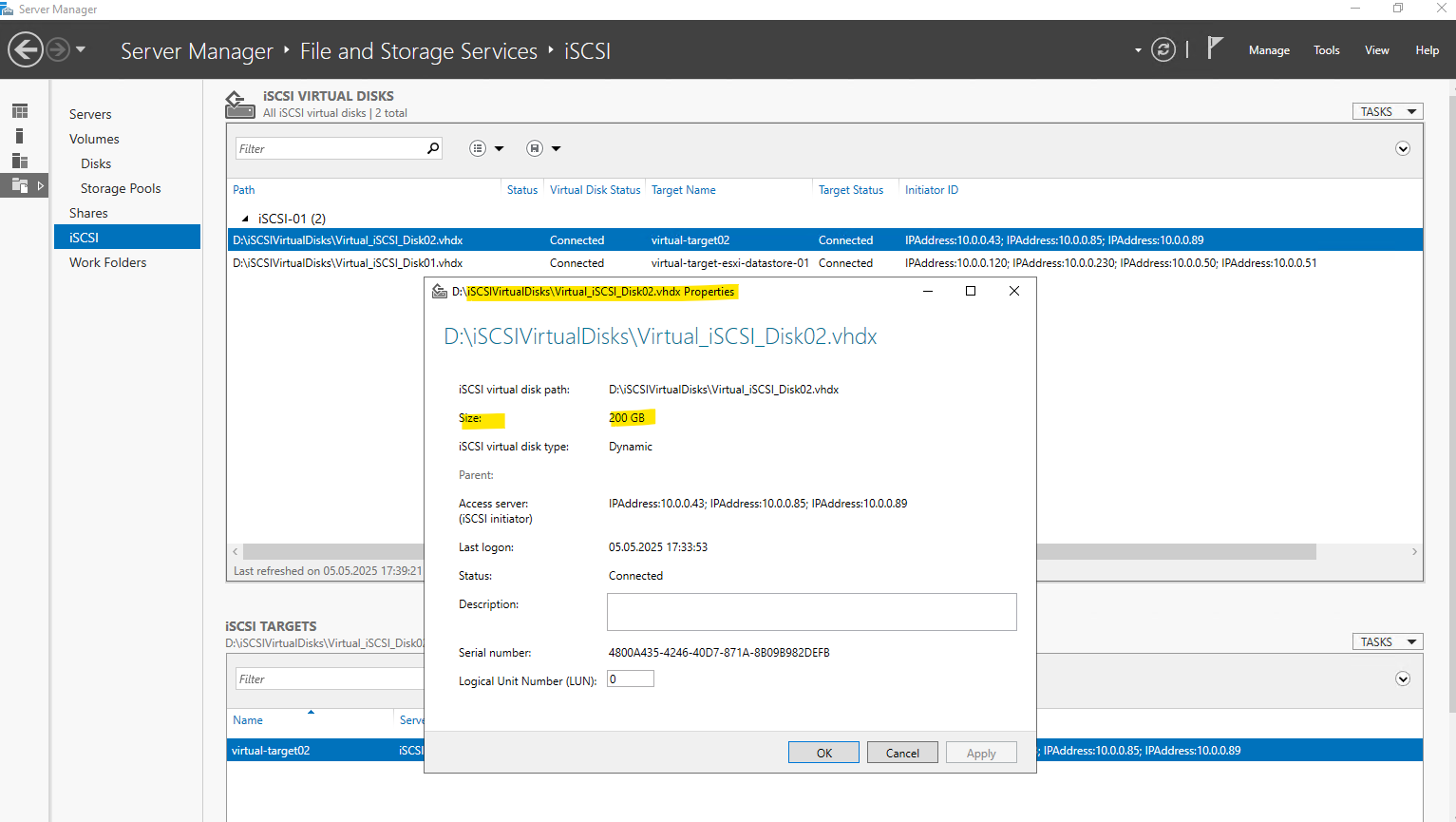Open dropdown arrow beside list options icon
The image size is (1456, 822).
coord(500,148)
